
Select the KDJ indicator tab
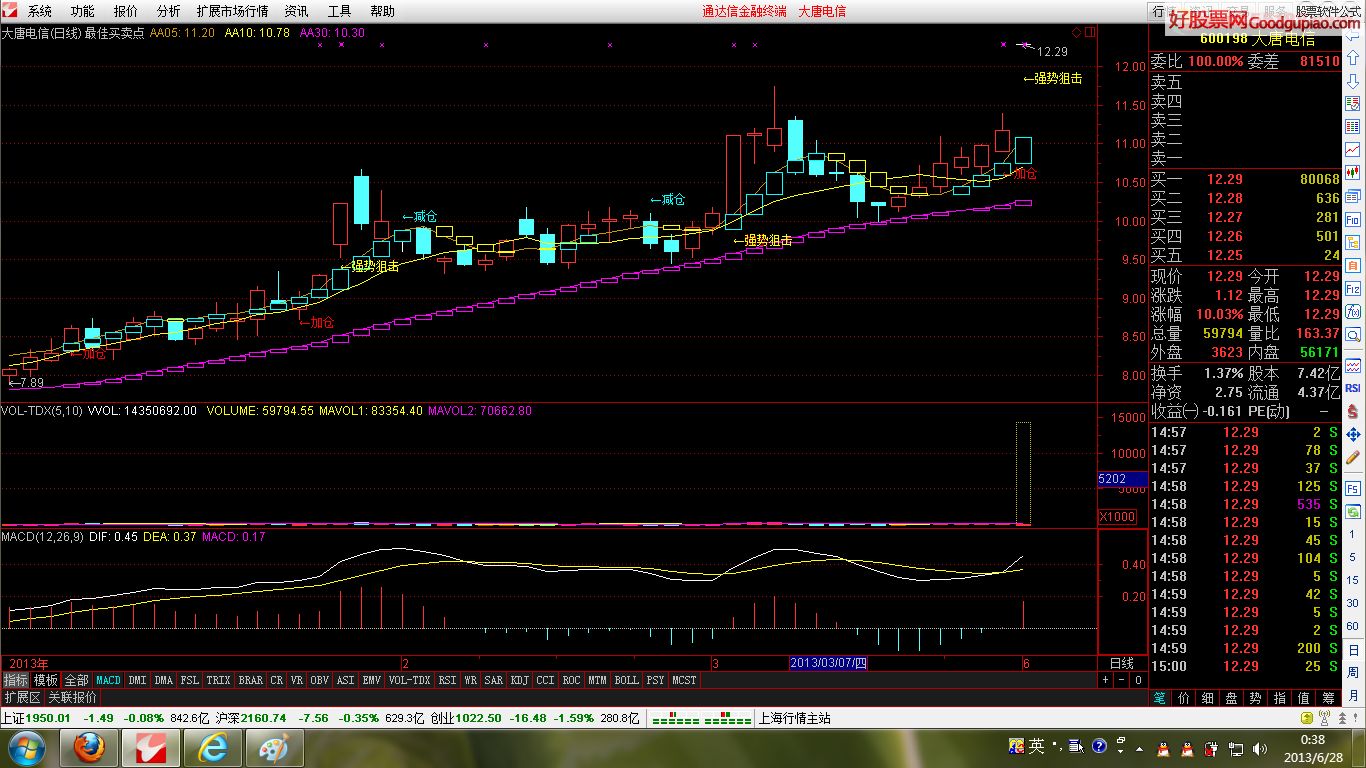click(519, 680)
